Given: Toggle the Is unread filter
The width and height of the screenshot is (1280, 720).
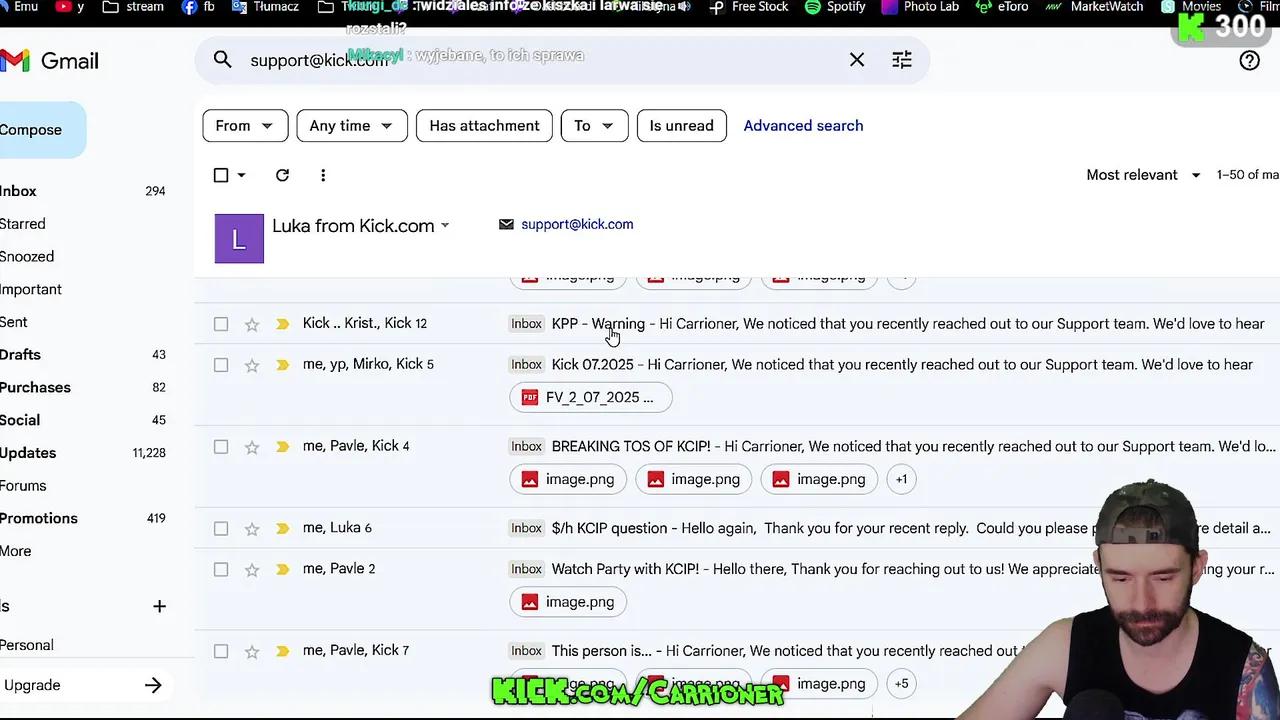Looking at the screenshot, I should coord(682,126).
